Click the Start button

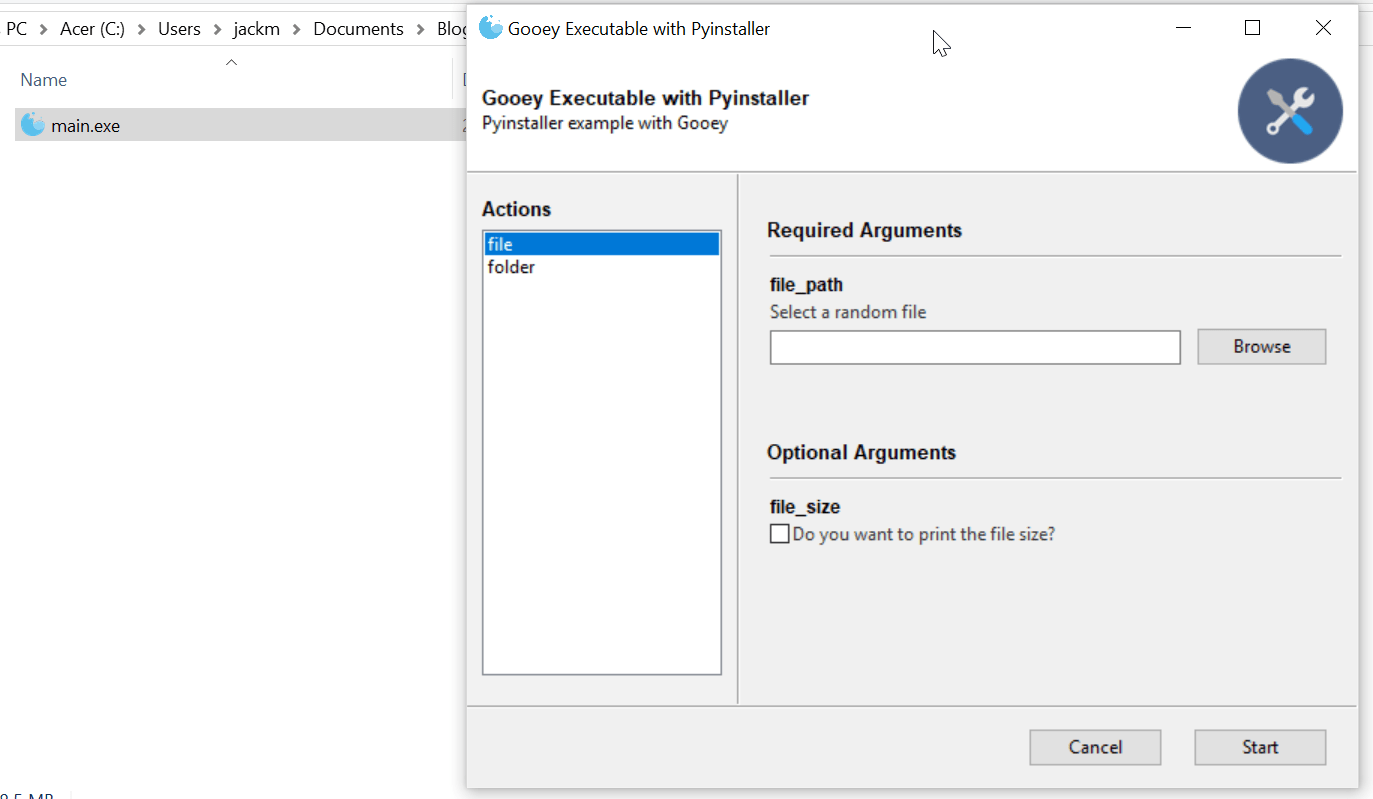point(1260,747)
